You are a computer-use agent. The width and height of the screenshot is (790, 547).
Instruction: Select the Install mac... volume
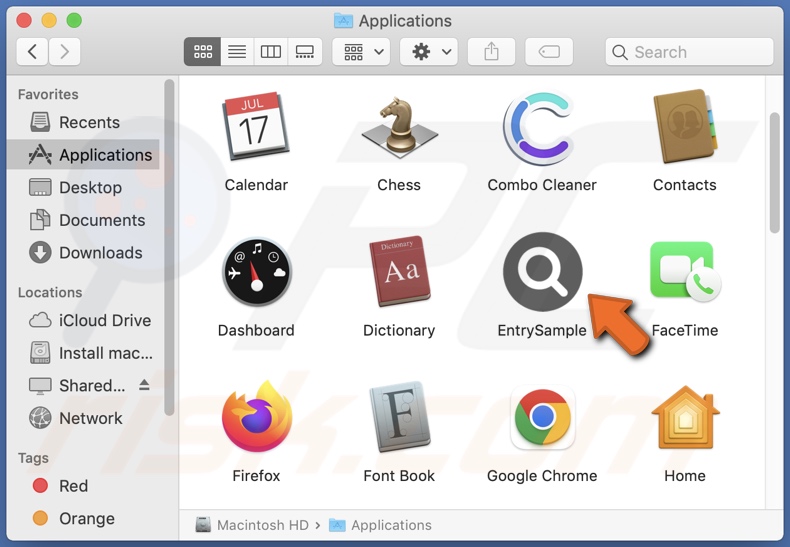pyautogui.click(x=83, y=353)
